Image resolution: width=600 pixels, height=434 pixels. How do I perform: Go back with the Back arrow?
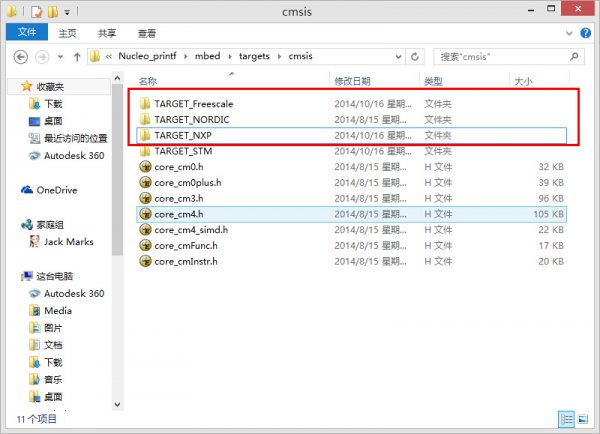coord(21,57)
